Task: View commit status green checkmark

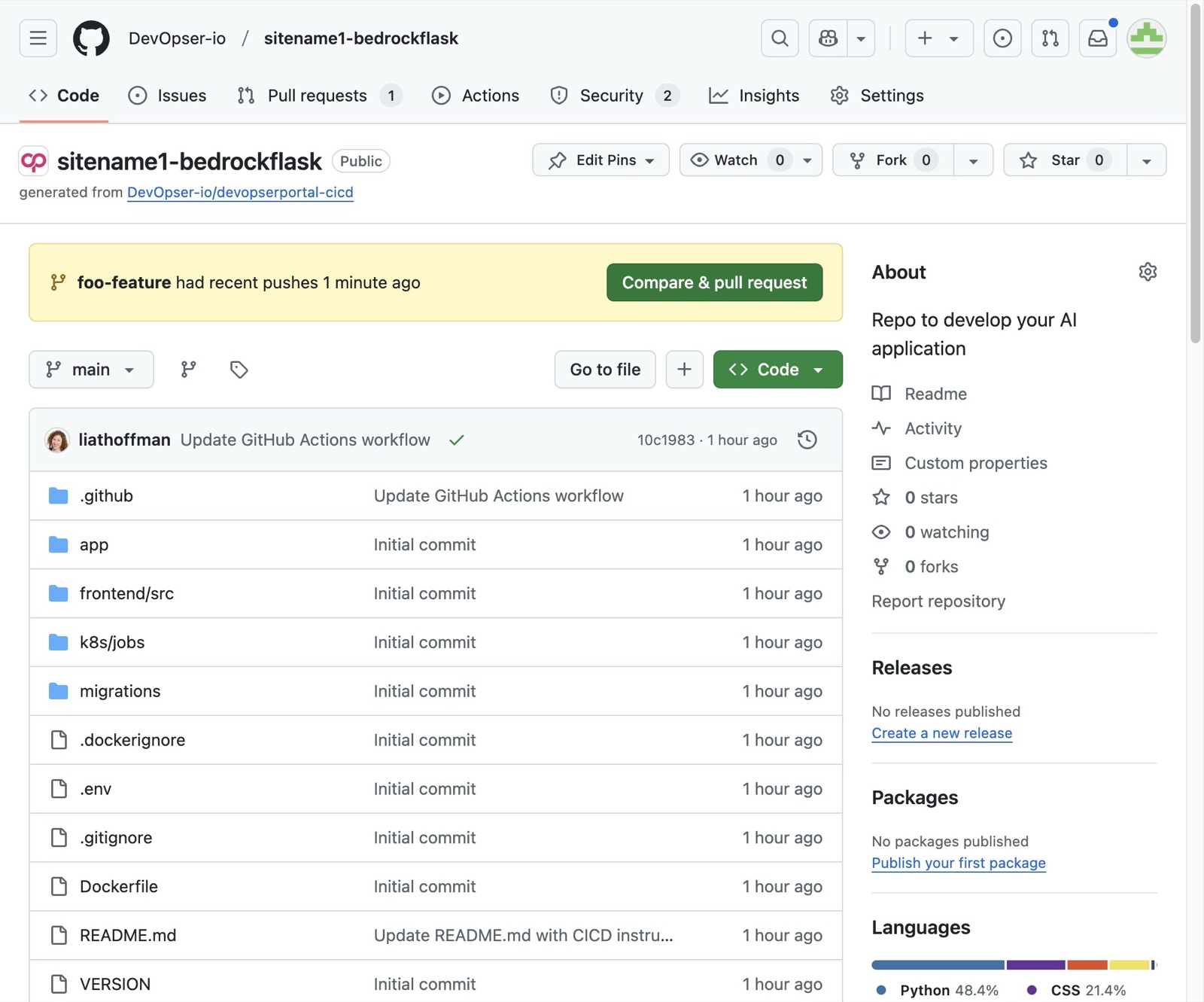Action: tap(456, 440)
